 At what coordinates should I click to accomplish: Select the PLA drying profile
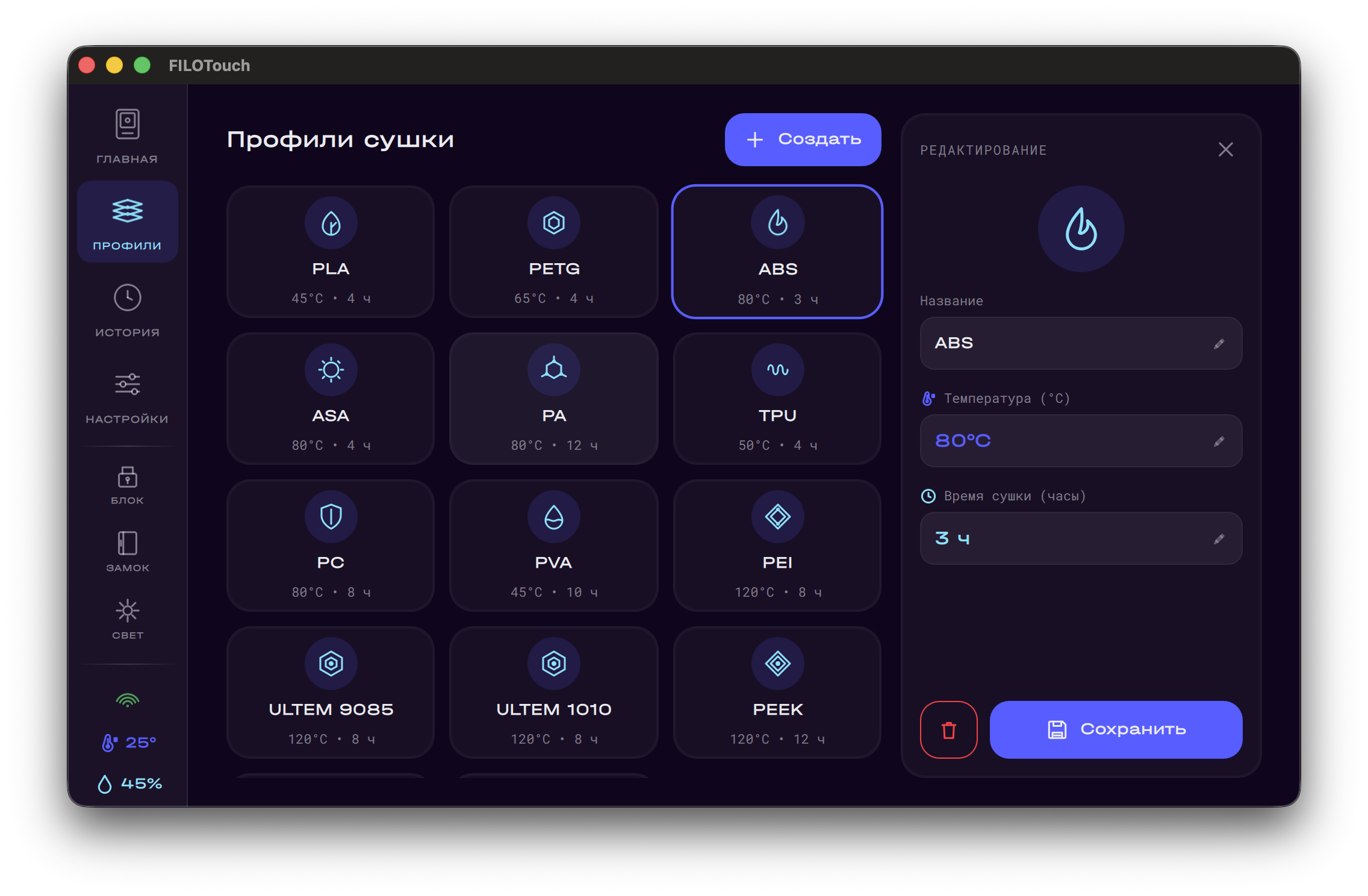click(331, 251)
